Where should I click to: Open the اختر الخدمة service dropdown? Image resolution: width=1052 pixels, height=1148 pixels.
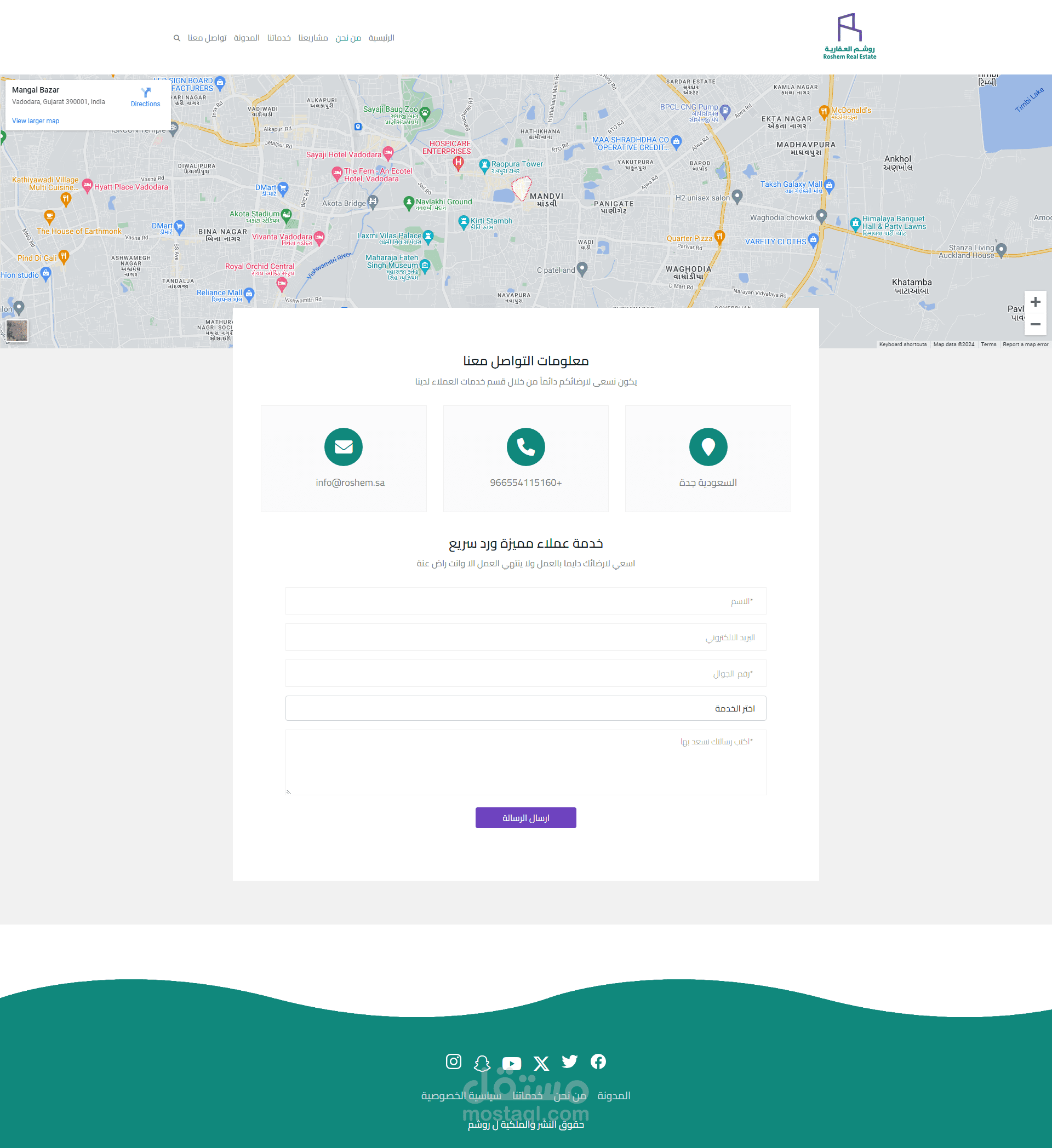(525, 708)
